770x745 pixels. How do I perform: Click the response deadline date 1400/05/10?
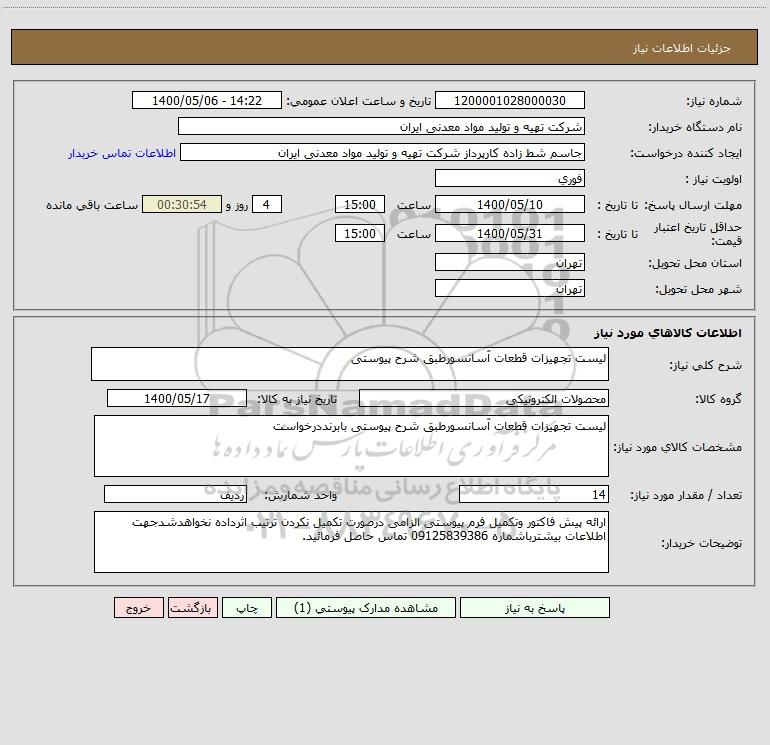coord(510,204)
